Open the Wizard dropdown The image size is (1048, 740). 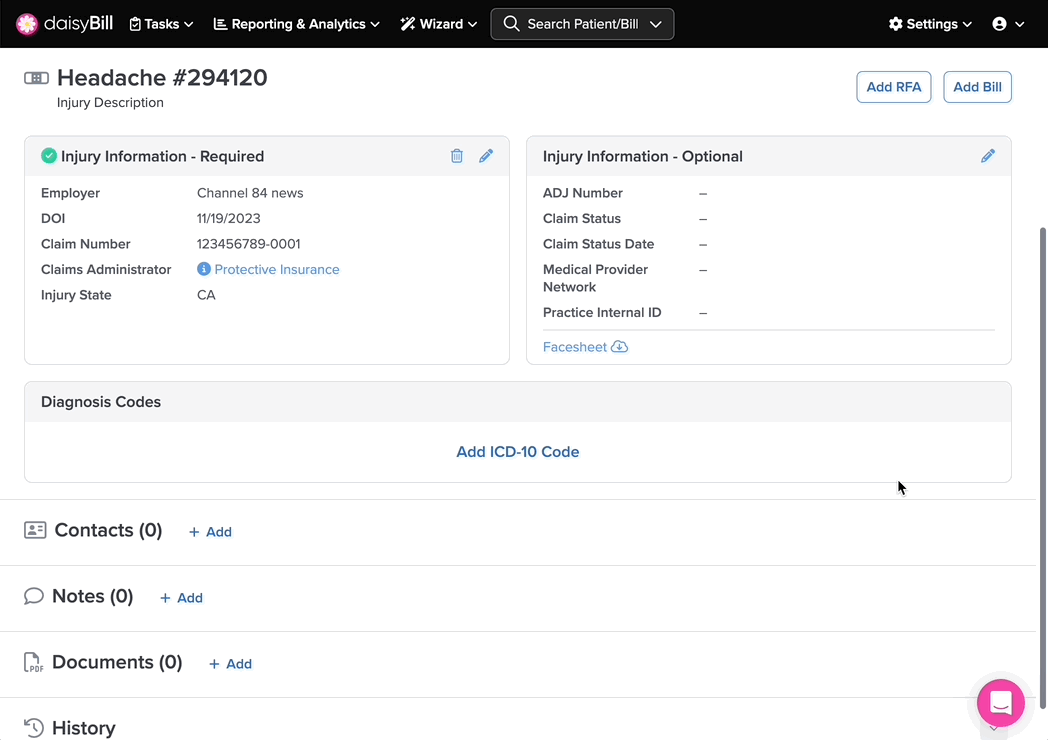point(438,24)
